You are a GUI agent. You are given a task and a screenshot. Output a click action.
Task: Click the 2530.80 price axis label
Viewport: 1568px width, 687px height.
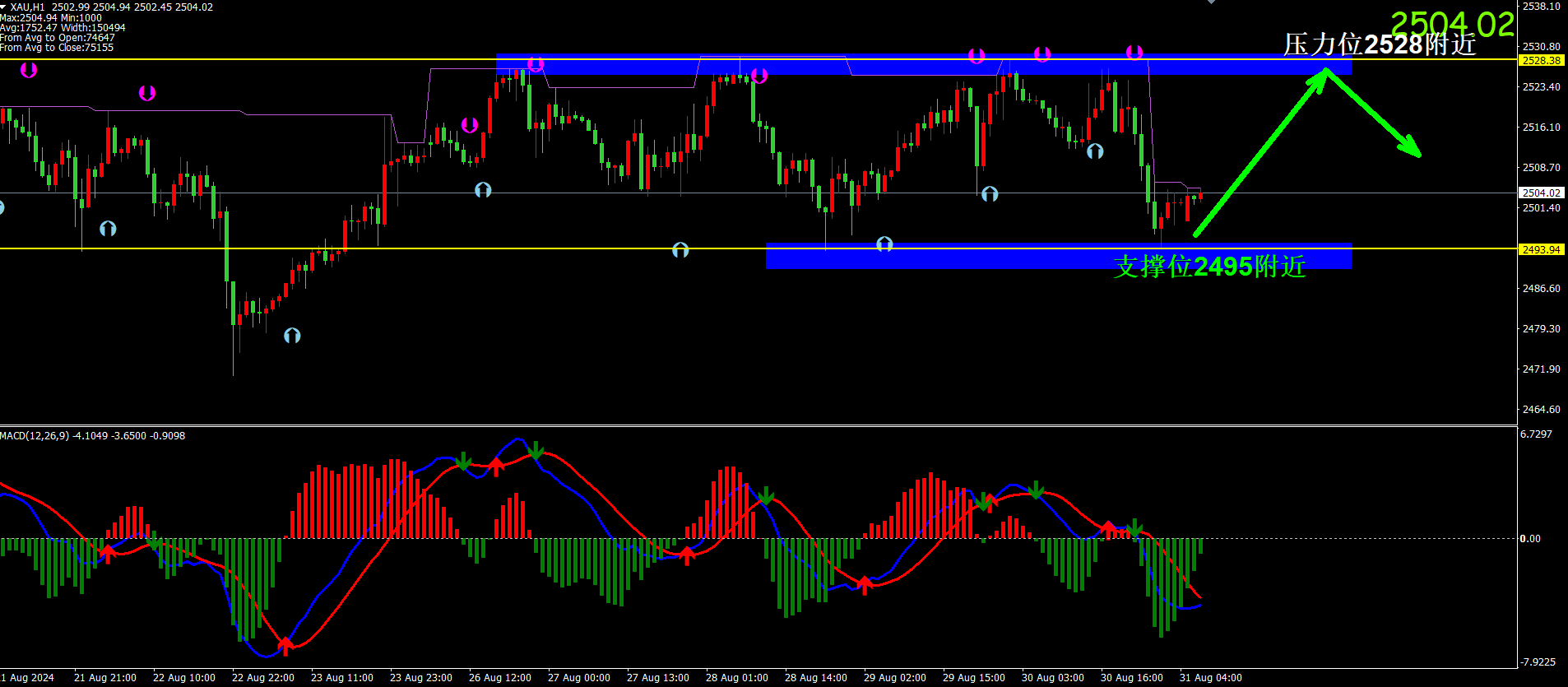pos(1541,46)
